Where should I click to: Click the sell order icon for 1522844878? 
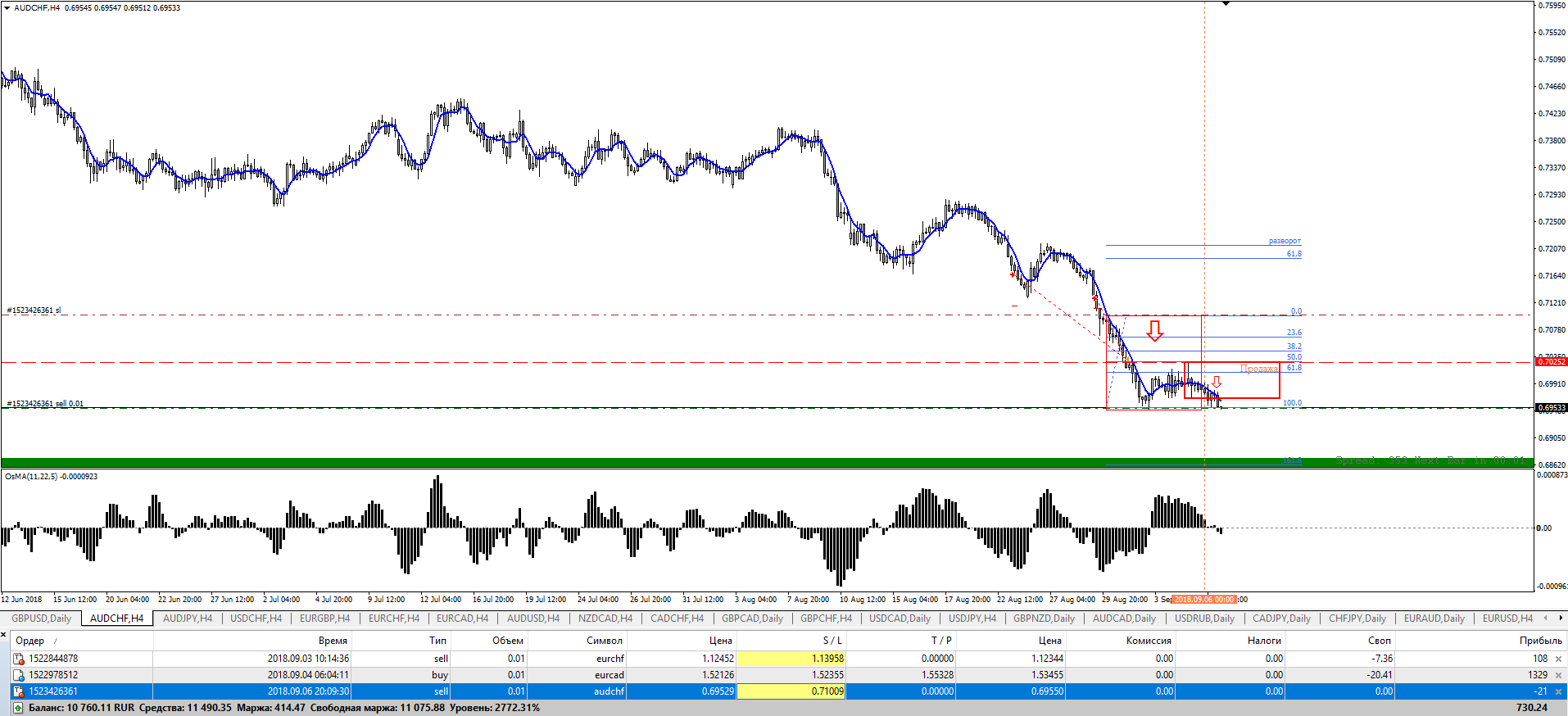pyautogui.click(x=18, y=659)
